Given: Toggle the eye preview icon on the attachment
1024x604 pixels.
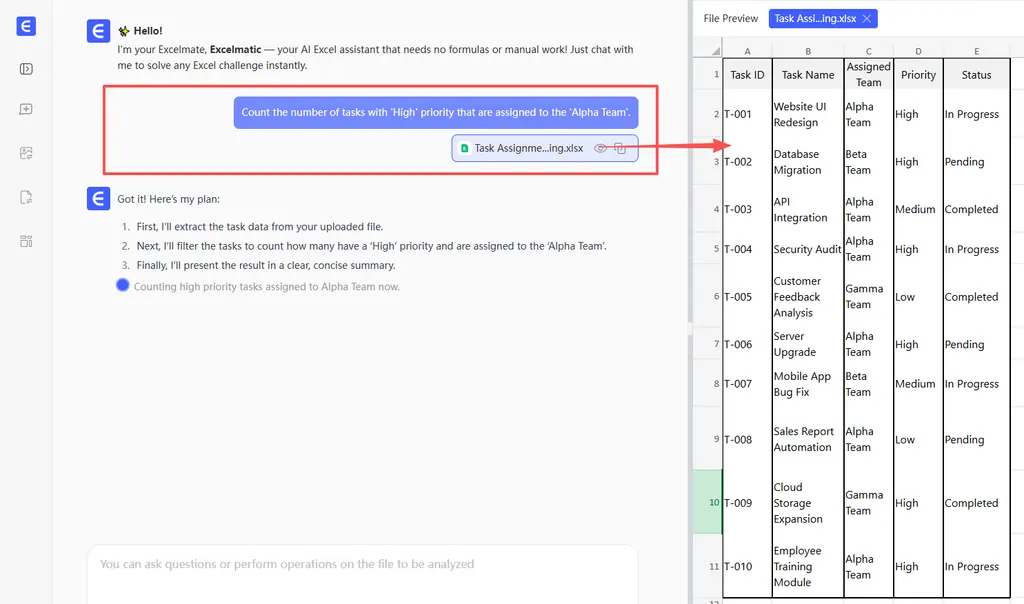Looking at the screenshot, I should click(600, 148).
